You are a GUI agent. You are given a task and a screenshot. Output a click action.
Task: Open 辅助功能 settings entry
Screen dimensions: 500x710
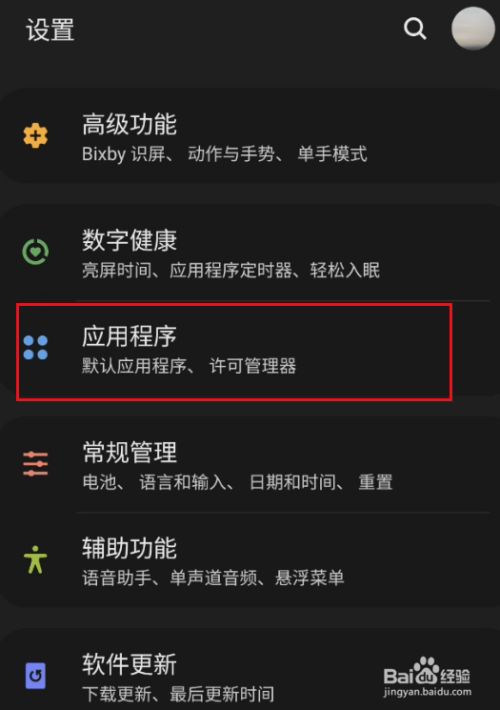(250, 561)
